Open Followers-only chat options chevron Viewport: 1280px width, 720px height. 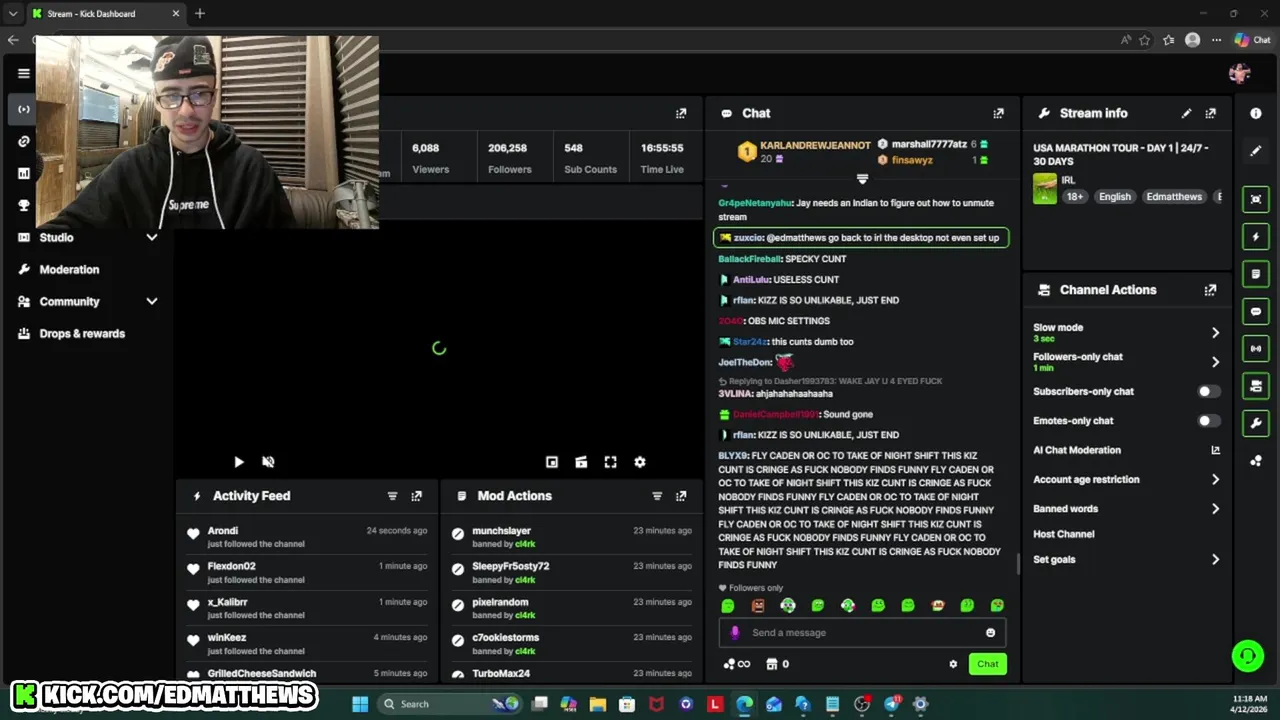pos(1216,361)
